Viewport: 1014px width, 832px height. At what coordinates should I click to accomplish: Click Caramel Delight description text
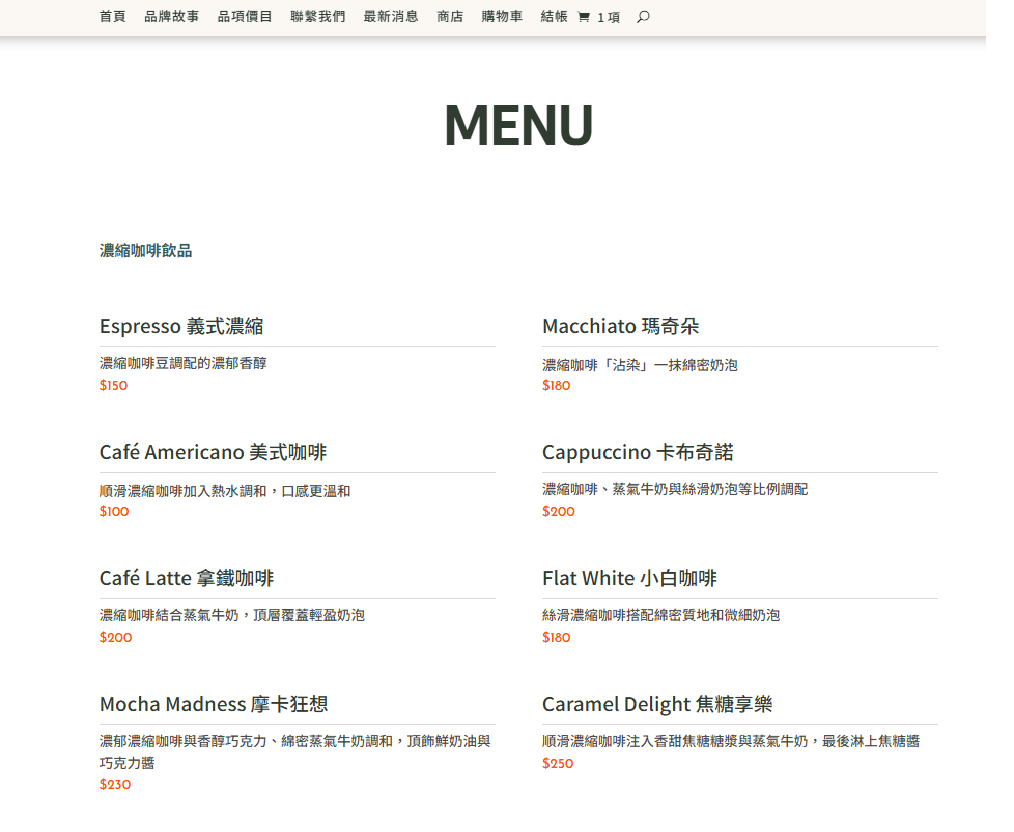click(x=731, y=741)
